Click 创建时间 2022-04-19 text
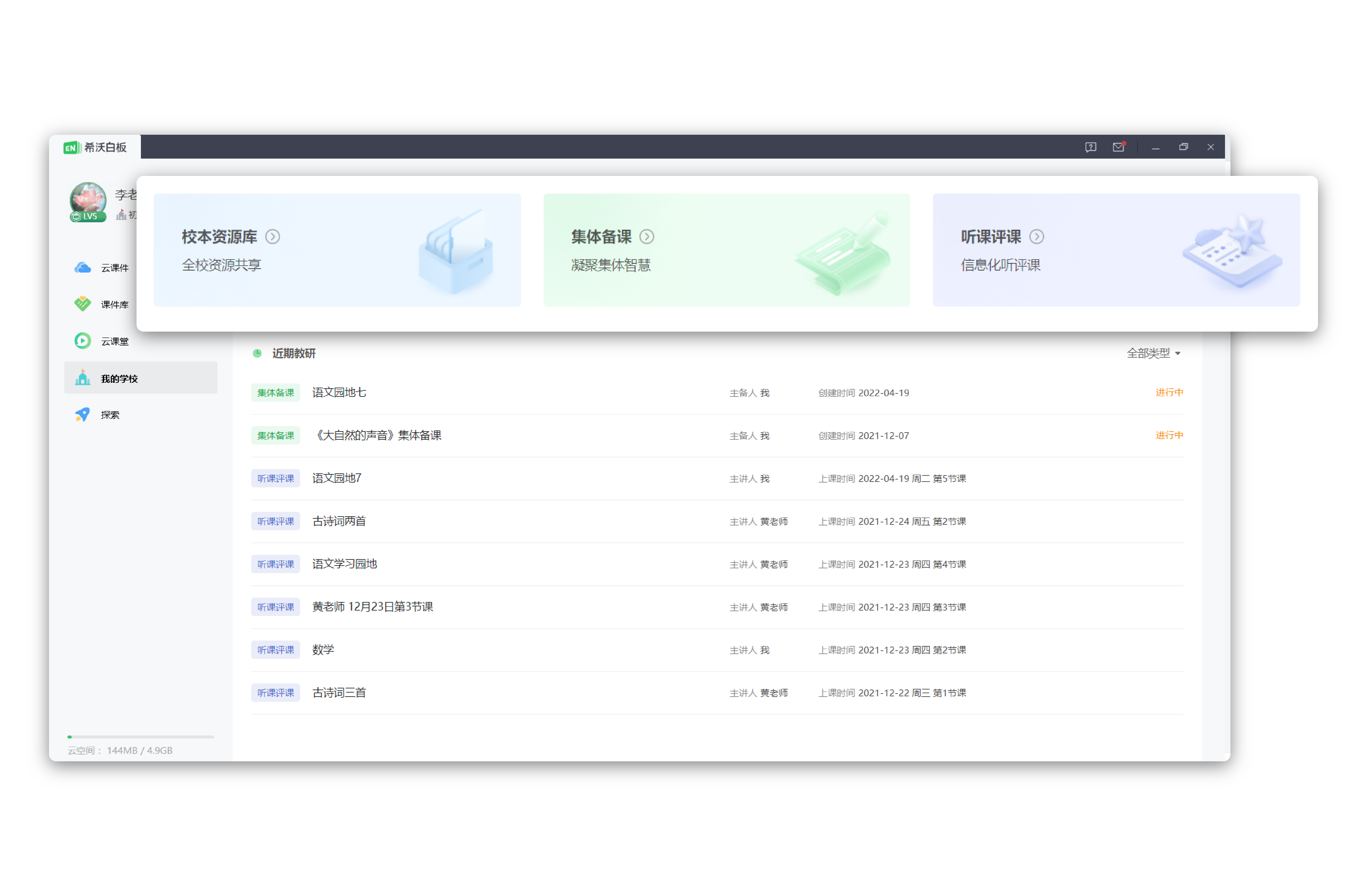Viewport: 1367px width, 896px height. 864,393
